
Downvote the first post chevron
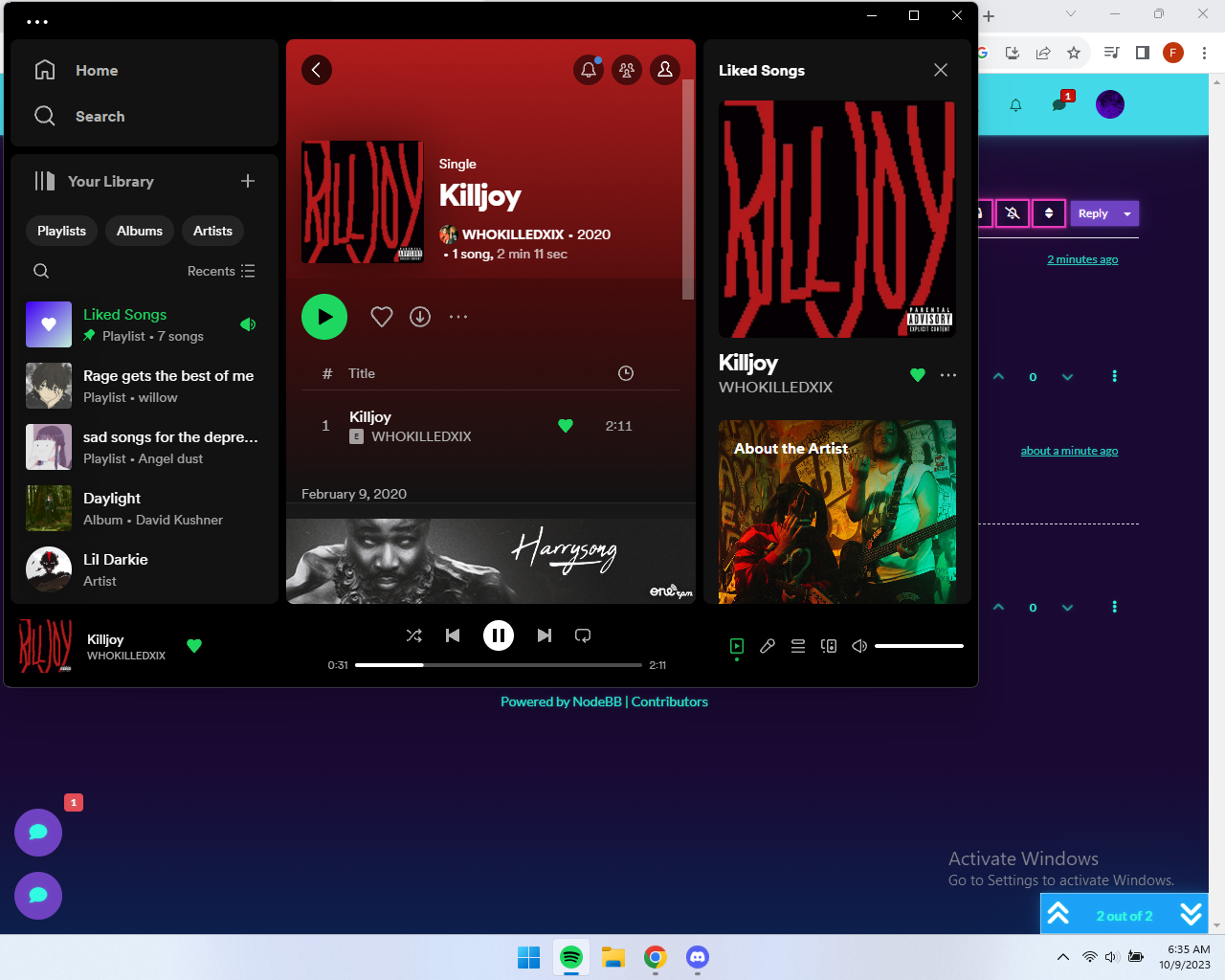pyautogui.click(x=1067, y=377)
